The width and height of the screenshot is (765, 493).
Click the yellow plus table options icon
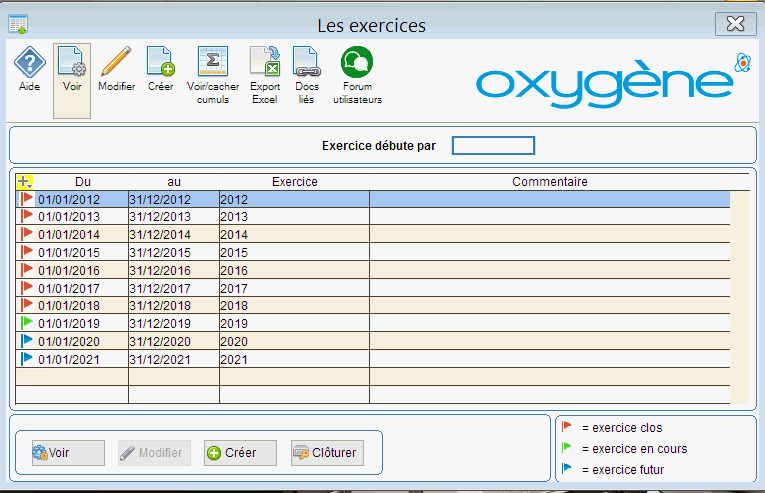coord(24,182)
